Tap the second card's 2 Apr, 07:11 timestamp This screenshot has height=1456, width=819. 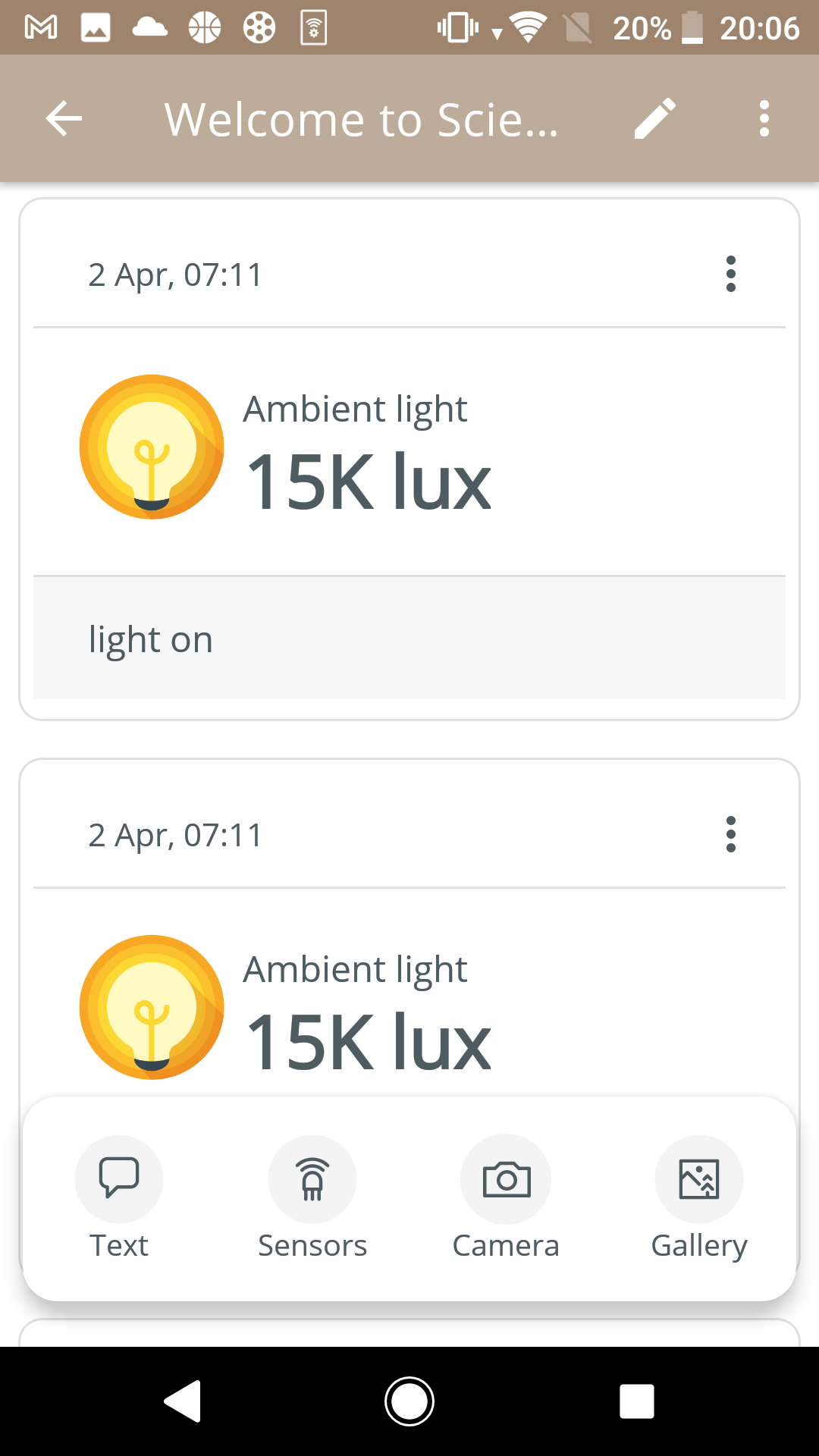pos(175,835)
